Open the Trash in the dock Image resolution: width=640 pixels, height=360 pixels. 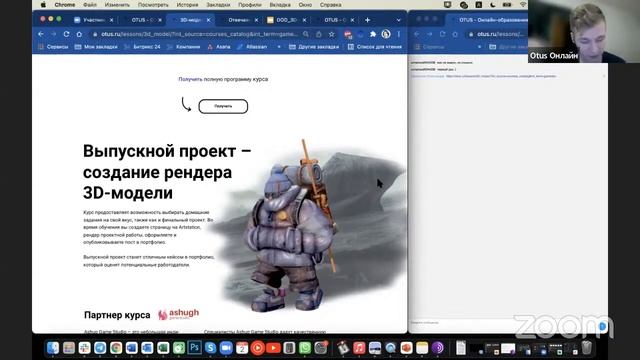pyautogui.click(x=587, y=348)
